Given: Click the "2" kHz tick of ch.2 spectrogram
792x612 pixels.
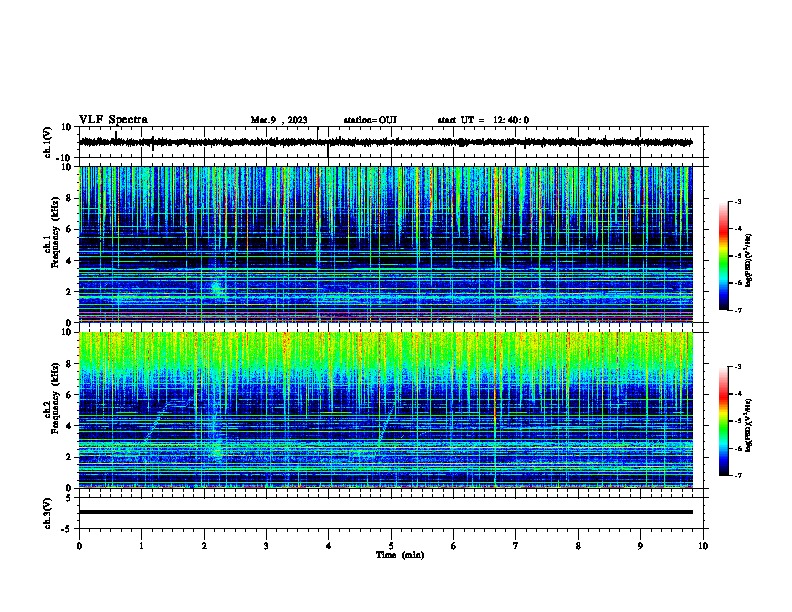Looking at the screenshot, I should point(69,457).
